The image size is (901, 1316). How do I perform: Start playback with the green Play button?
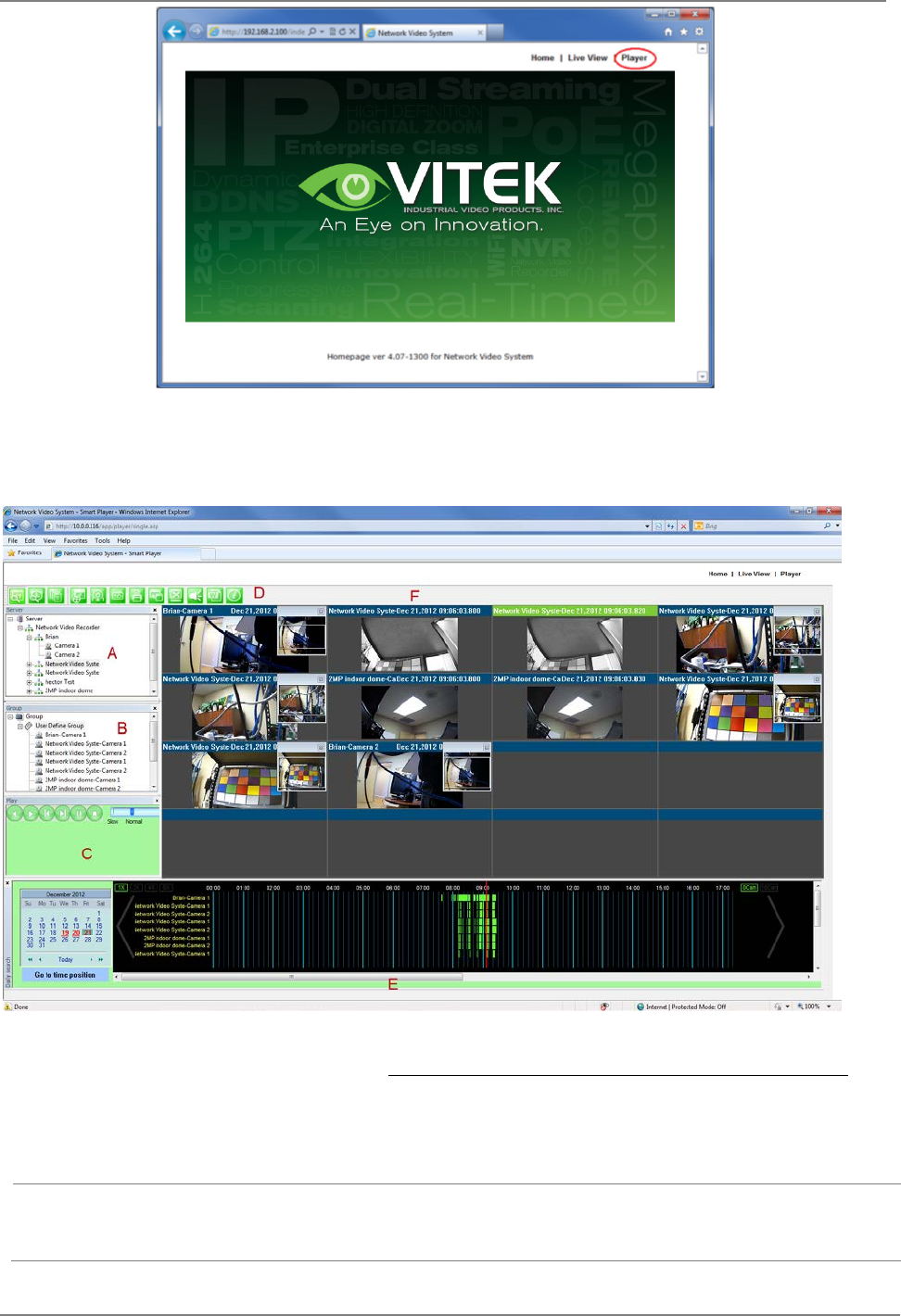point(31,814)
